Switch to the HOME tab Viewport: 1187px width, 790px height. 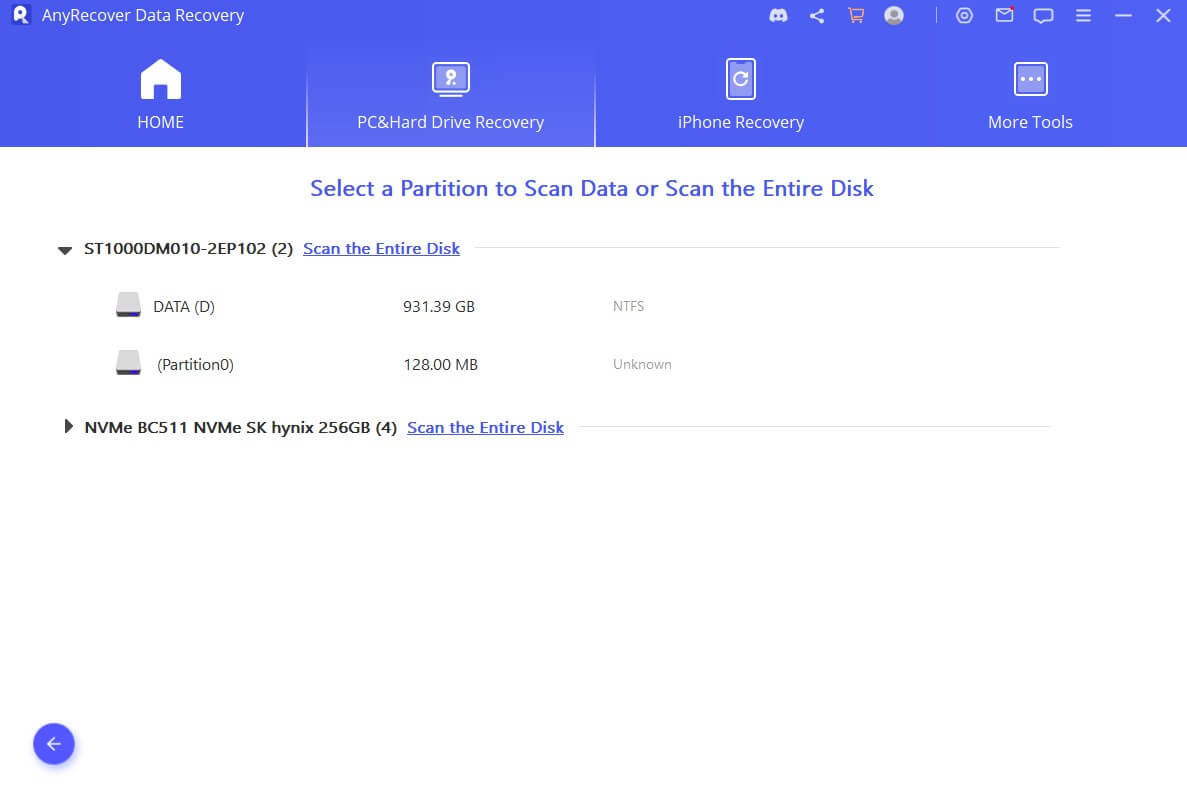(160, 96)
